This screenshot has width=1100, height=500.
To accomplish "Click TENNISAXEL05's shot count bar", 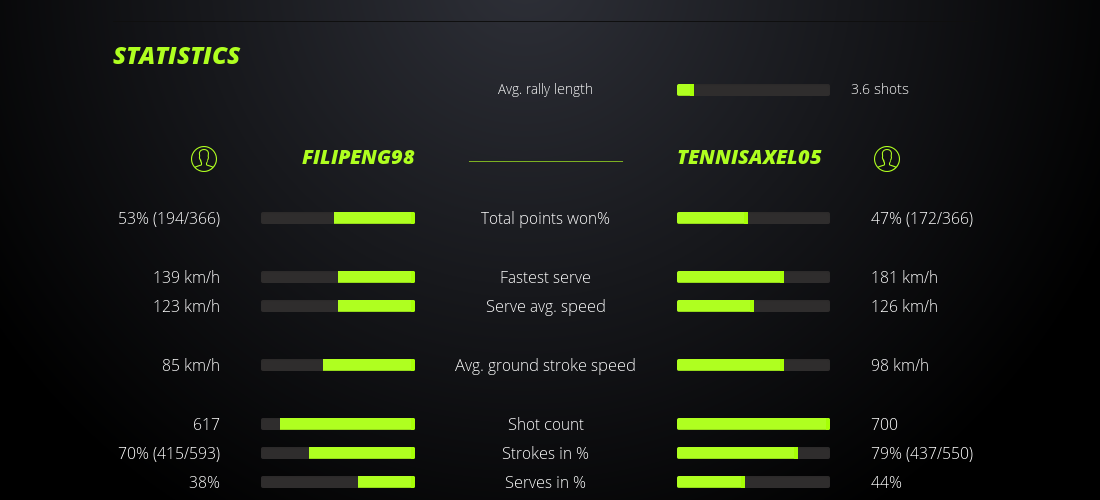I will click(x=753, y=424).
